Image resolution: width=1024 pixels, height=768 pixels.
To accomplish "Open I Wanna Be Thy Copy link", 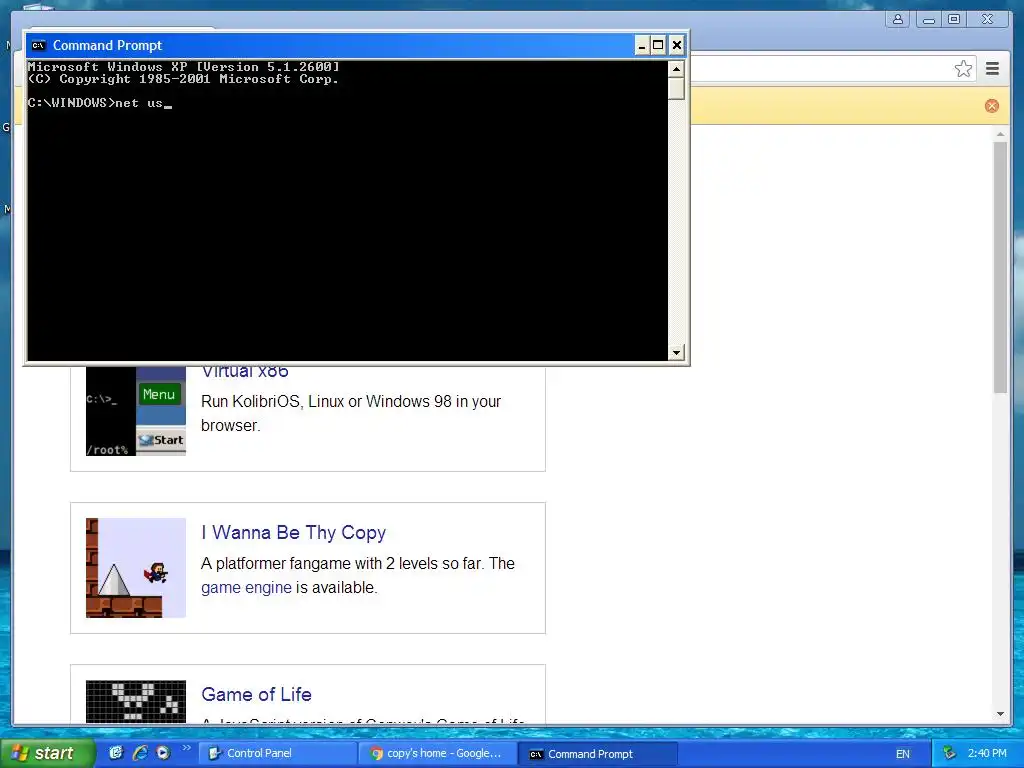I will (x=293, y=532).
